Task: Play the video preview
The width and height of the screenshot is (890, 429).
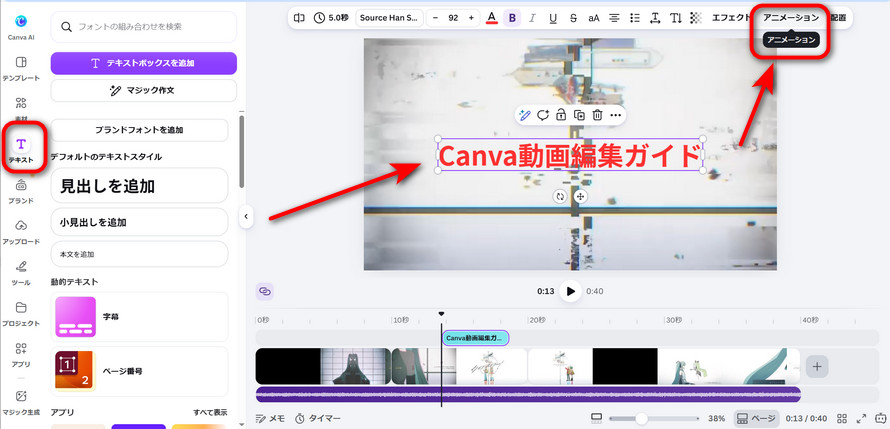Action: (570, 291)
